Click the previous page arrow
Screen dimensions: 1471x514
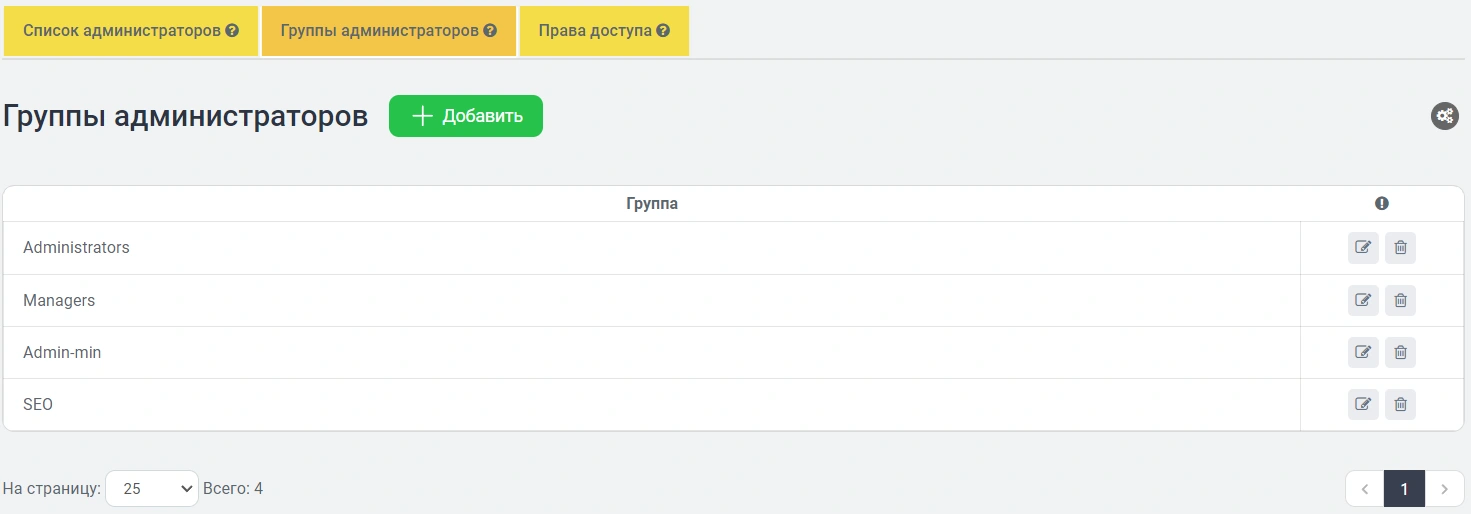pos(1365,489)
